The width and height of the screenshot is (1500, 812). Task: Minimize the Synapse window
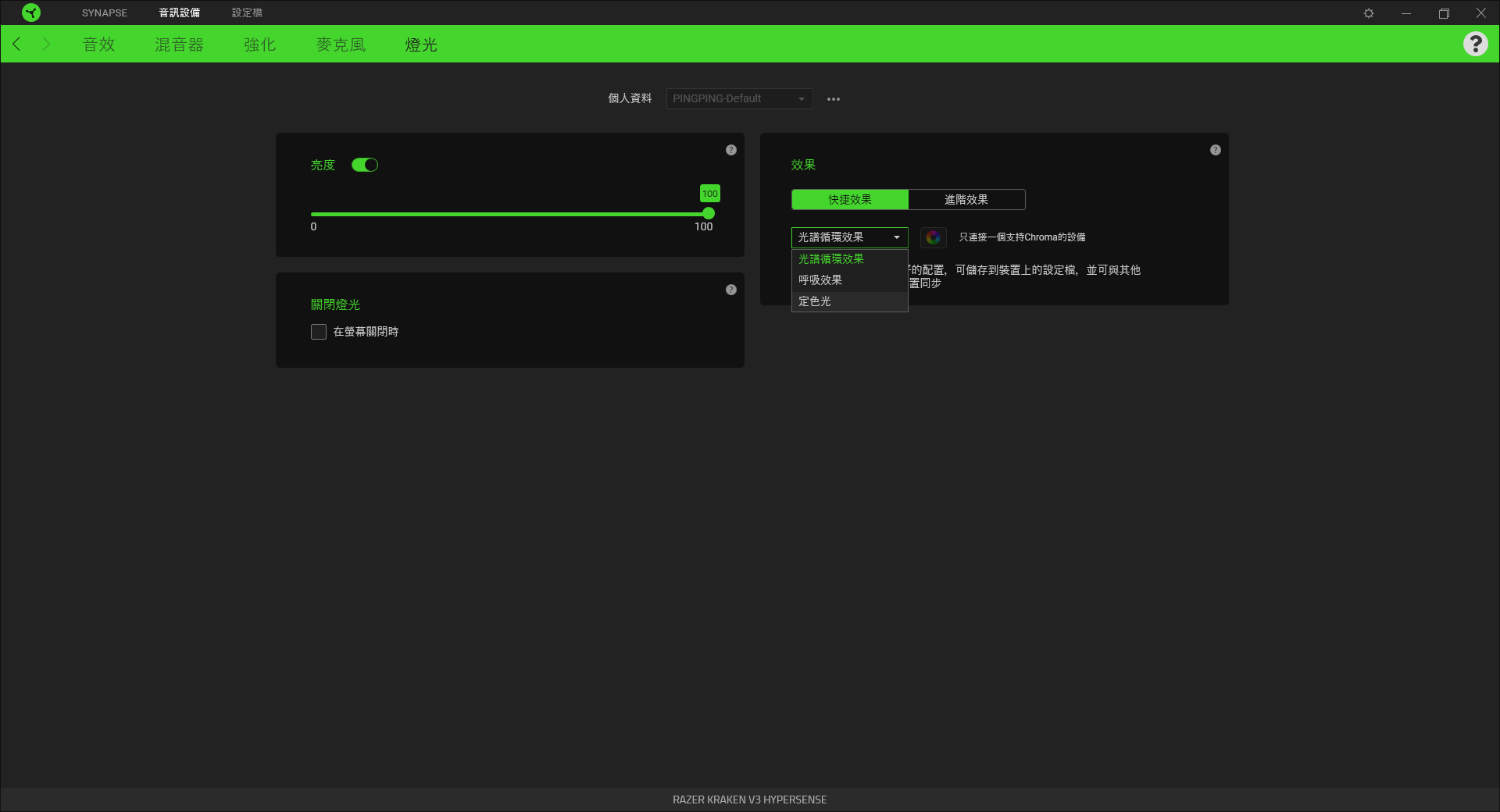[1406, 13]
